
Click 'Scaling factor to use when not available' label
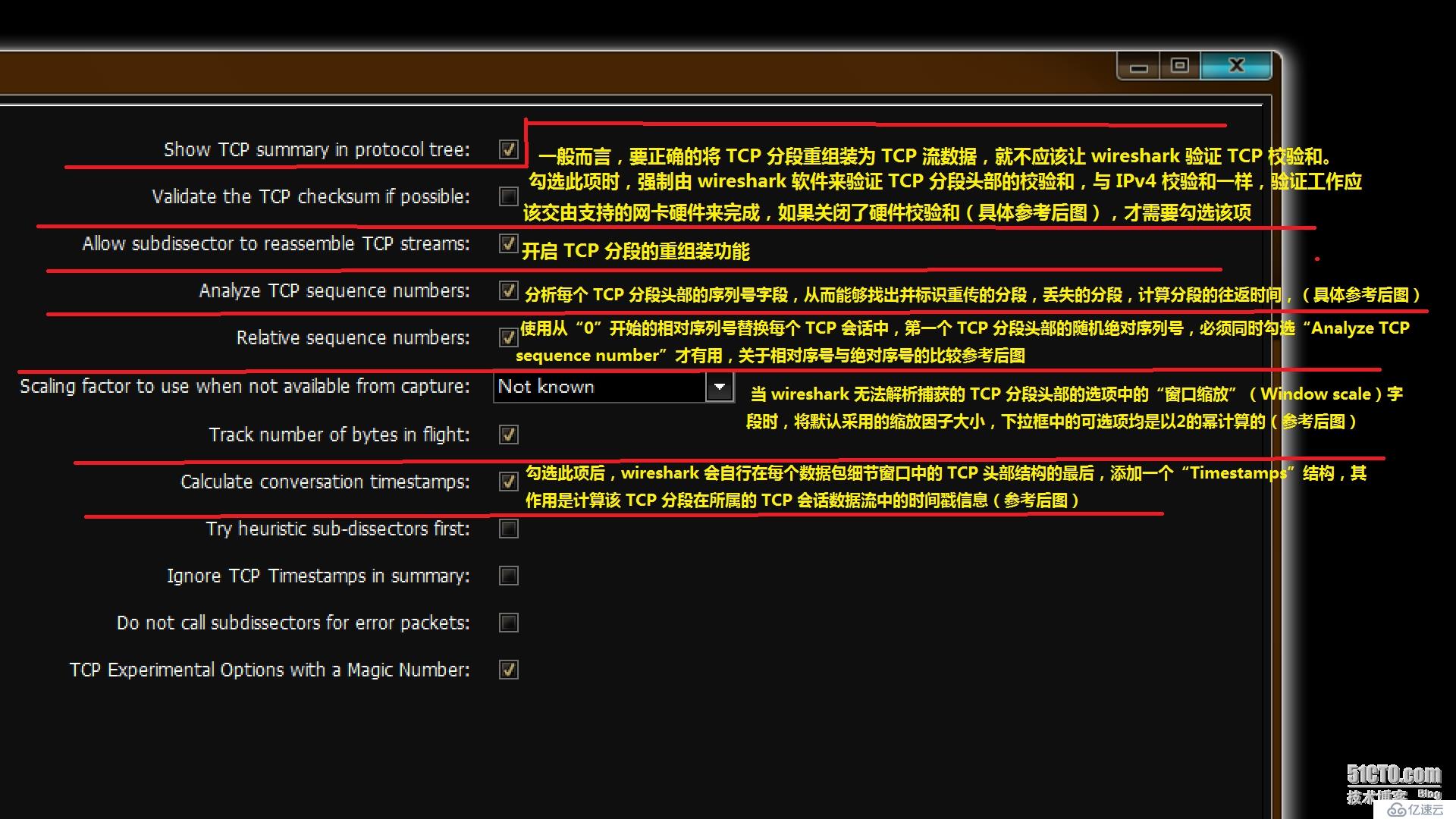(245, 386)
